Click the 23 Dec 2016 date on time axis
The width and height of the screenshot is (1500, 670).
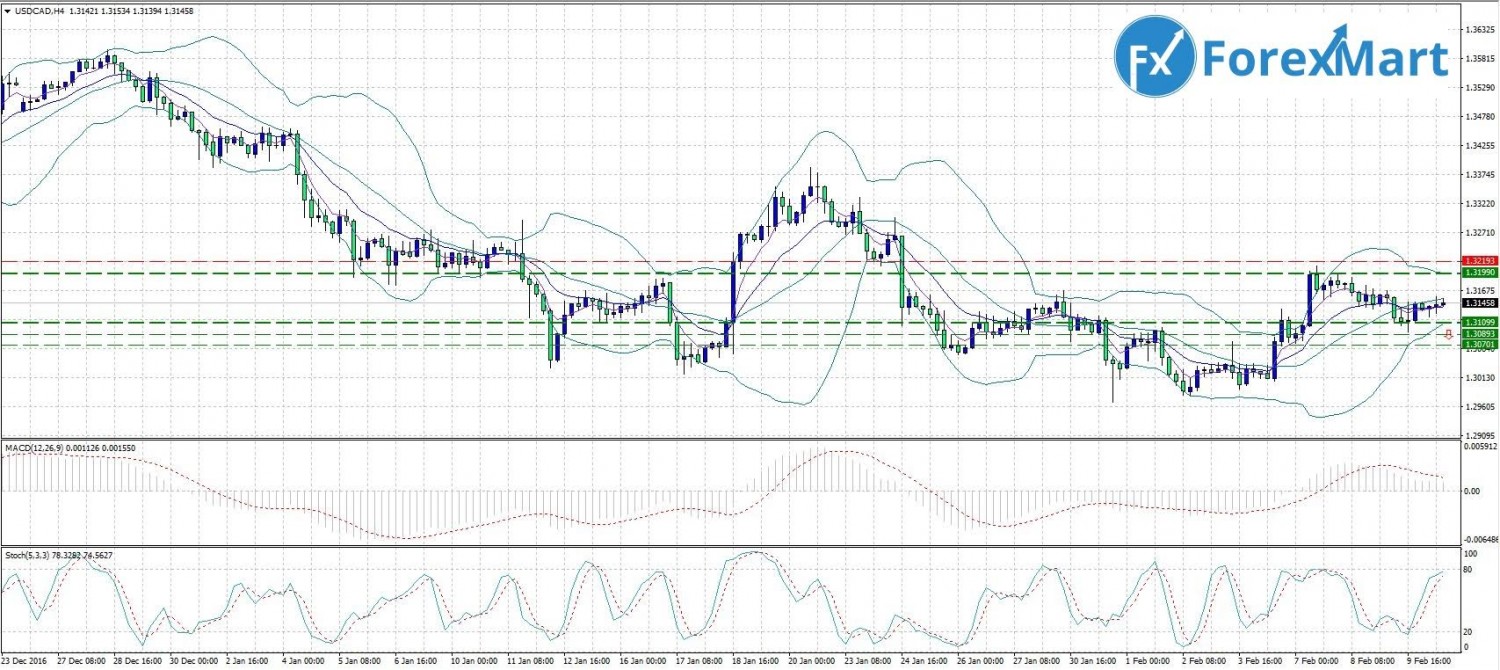(x=25, y=661)
